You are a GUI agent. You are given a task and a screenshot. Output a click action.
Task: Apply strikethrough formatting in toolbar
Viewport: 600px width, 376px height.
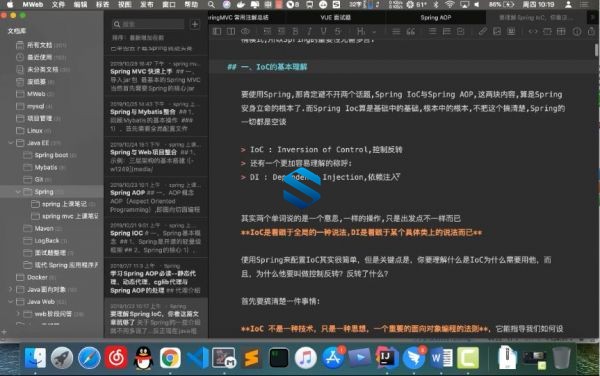tap(337, 31)
